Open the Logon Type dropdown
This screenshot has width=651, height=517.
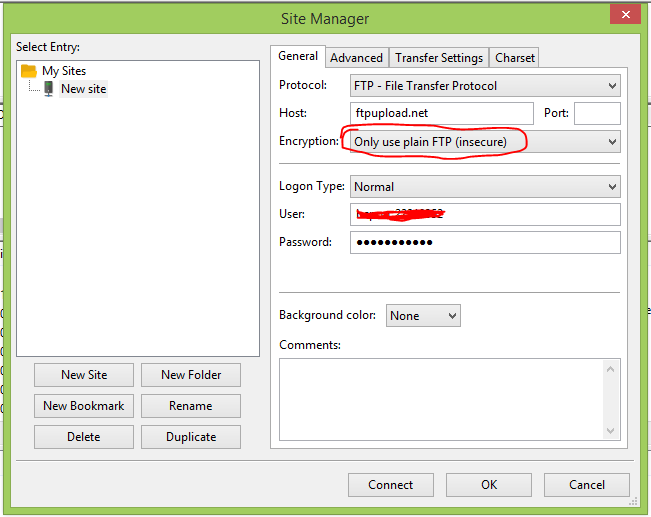point(485,187)
